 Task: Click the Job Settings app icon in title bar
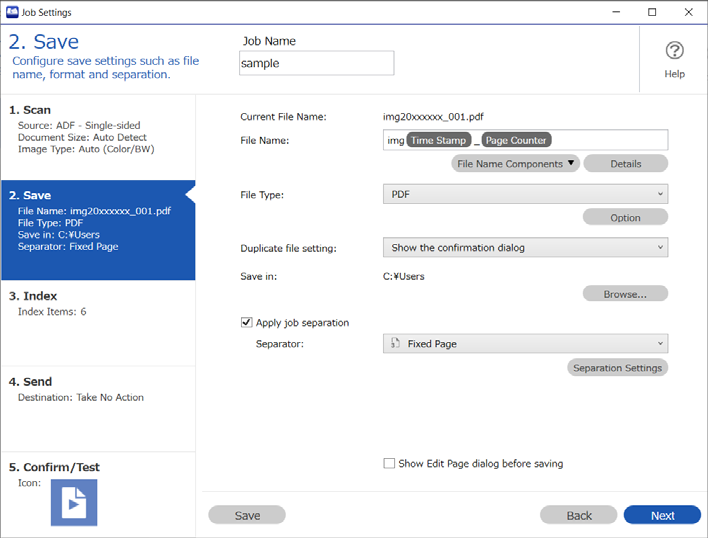(x=12, y=12)
